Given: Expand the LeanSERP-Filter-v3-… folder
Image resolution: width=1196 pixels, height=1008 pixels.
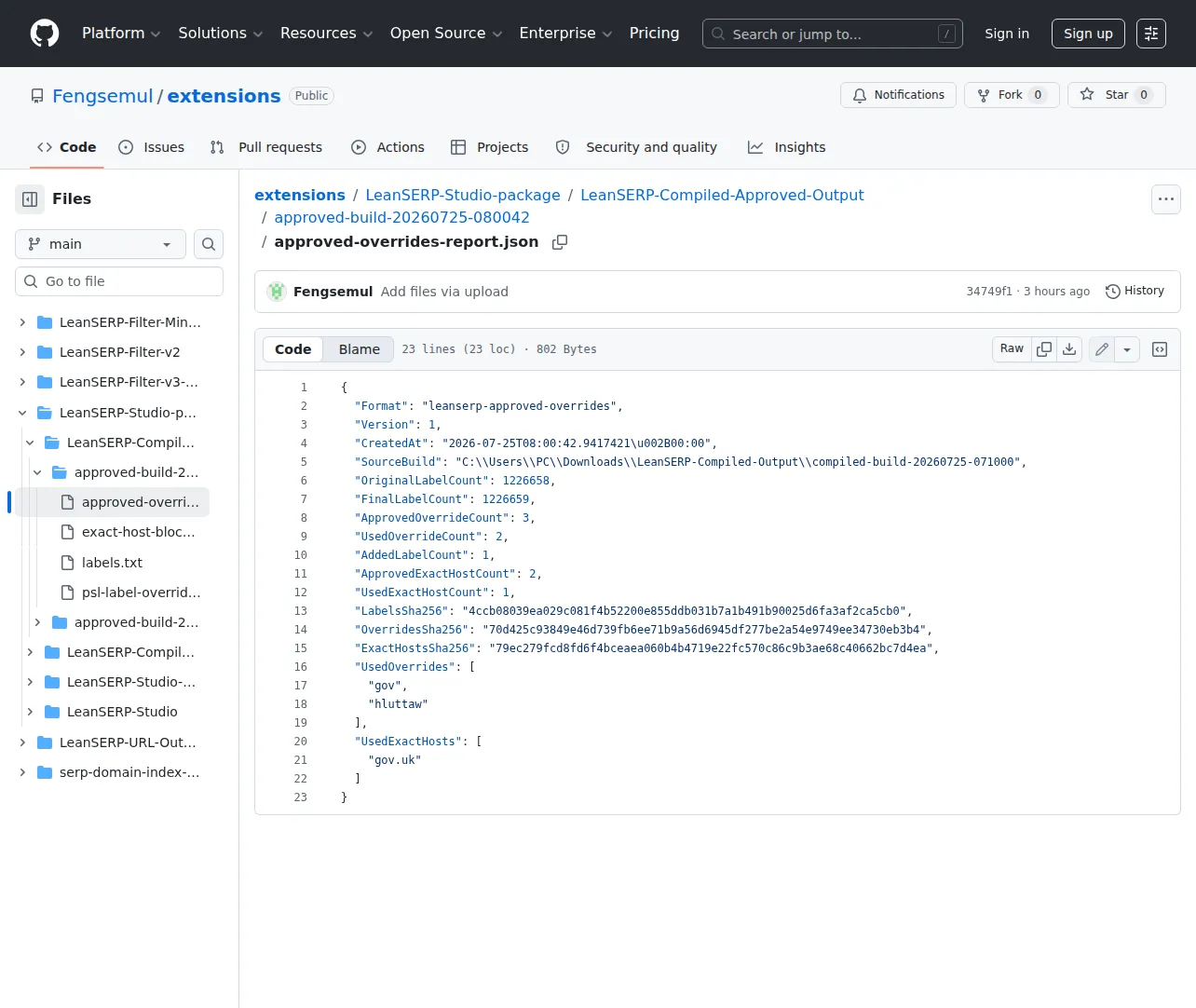Looking at the screenshot, I should click(x=22, y=382).
